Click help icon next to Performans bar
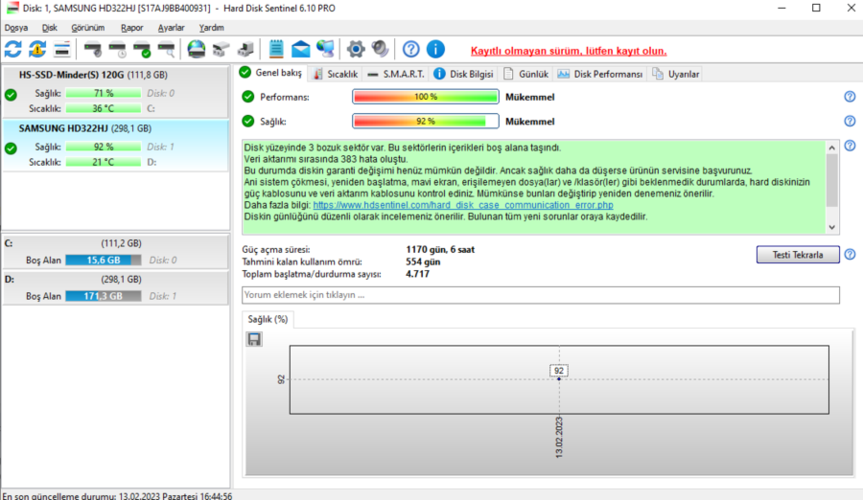 coord(850,97)
